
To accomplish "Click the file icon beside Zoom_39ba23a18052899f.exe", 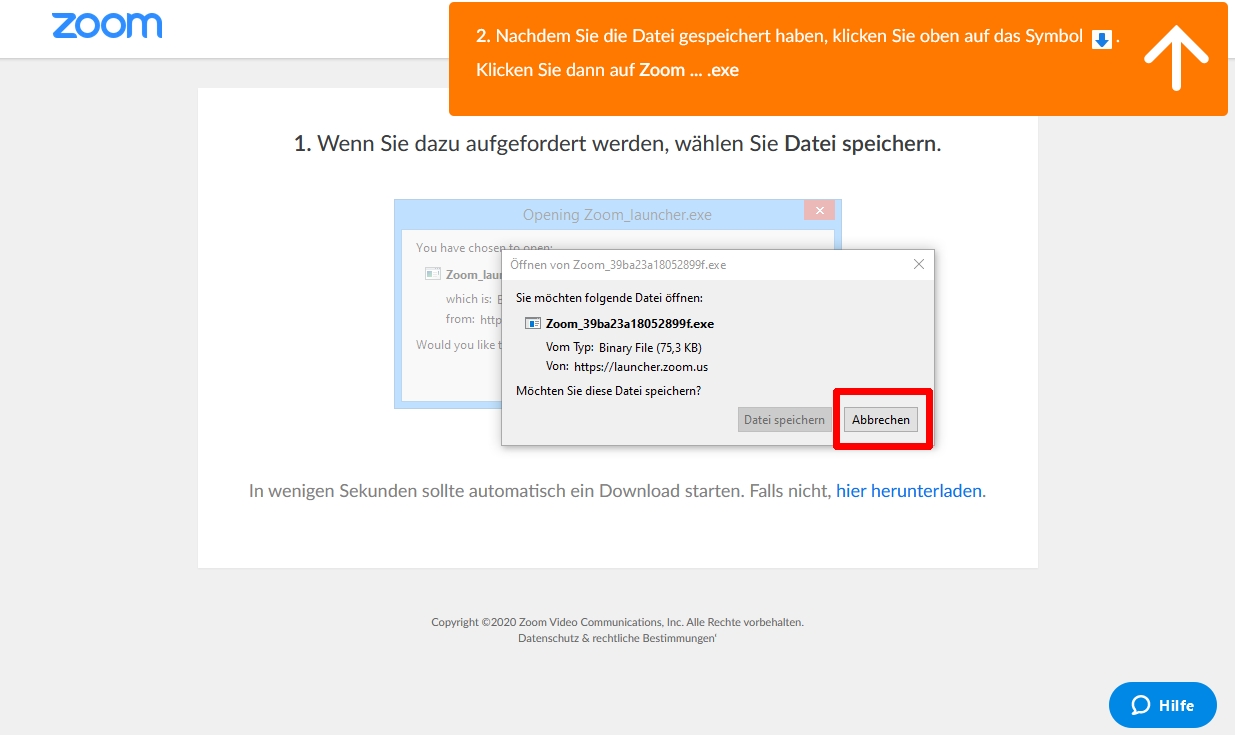I will click(x=533, y=323).
